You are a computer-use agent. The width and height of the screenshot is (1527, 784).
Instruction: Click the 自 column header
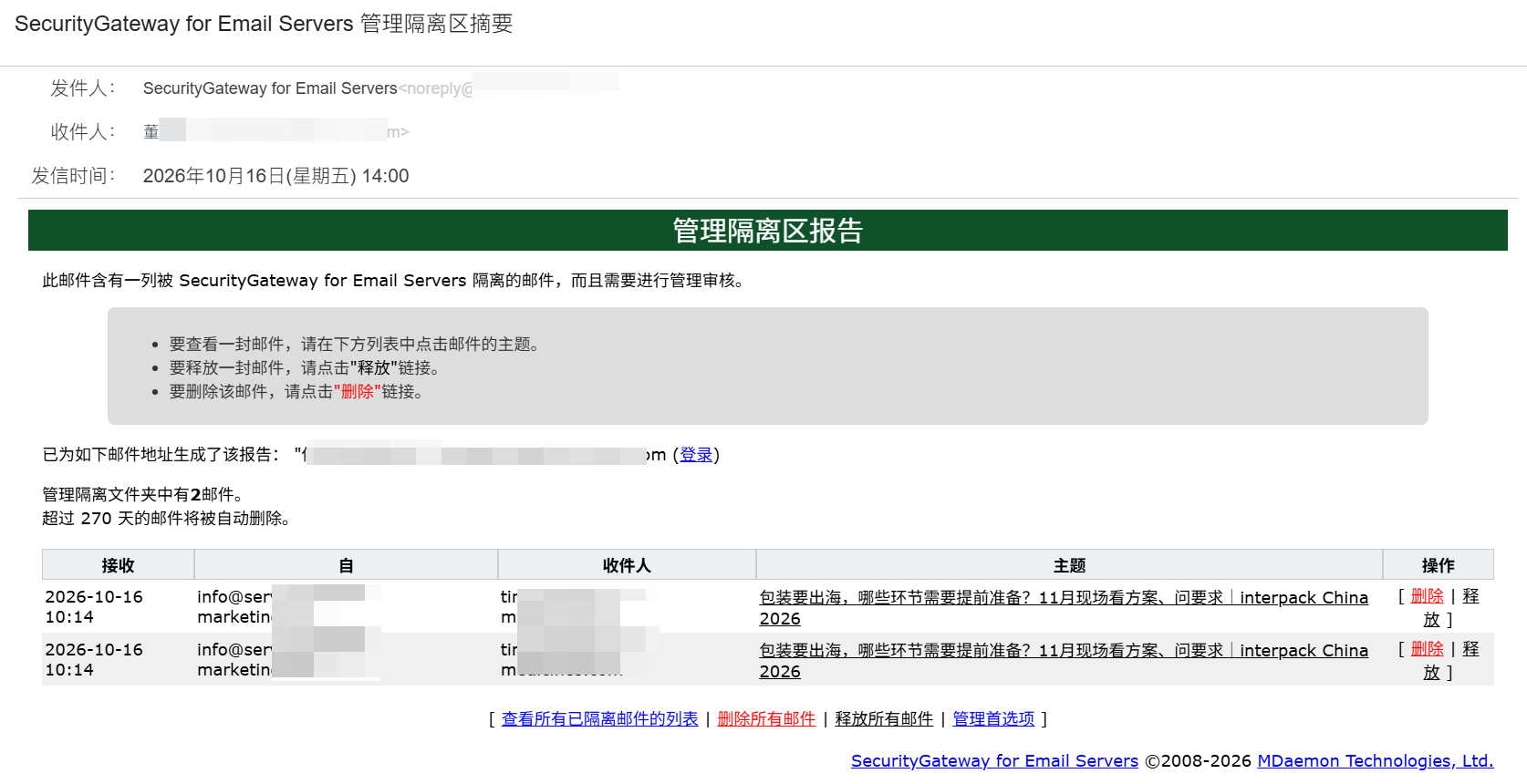[346, 565]
